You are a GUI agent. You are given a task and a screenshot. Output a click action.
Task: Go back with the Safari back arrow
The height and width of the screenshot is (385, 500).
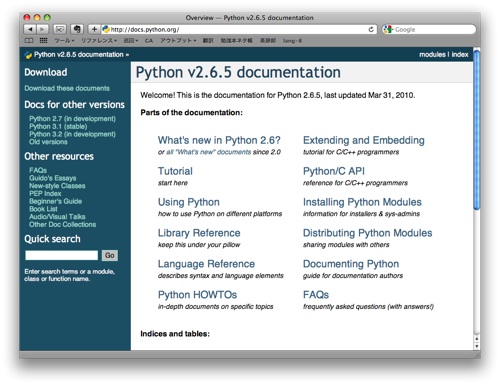(x=30, y=29)
